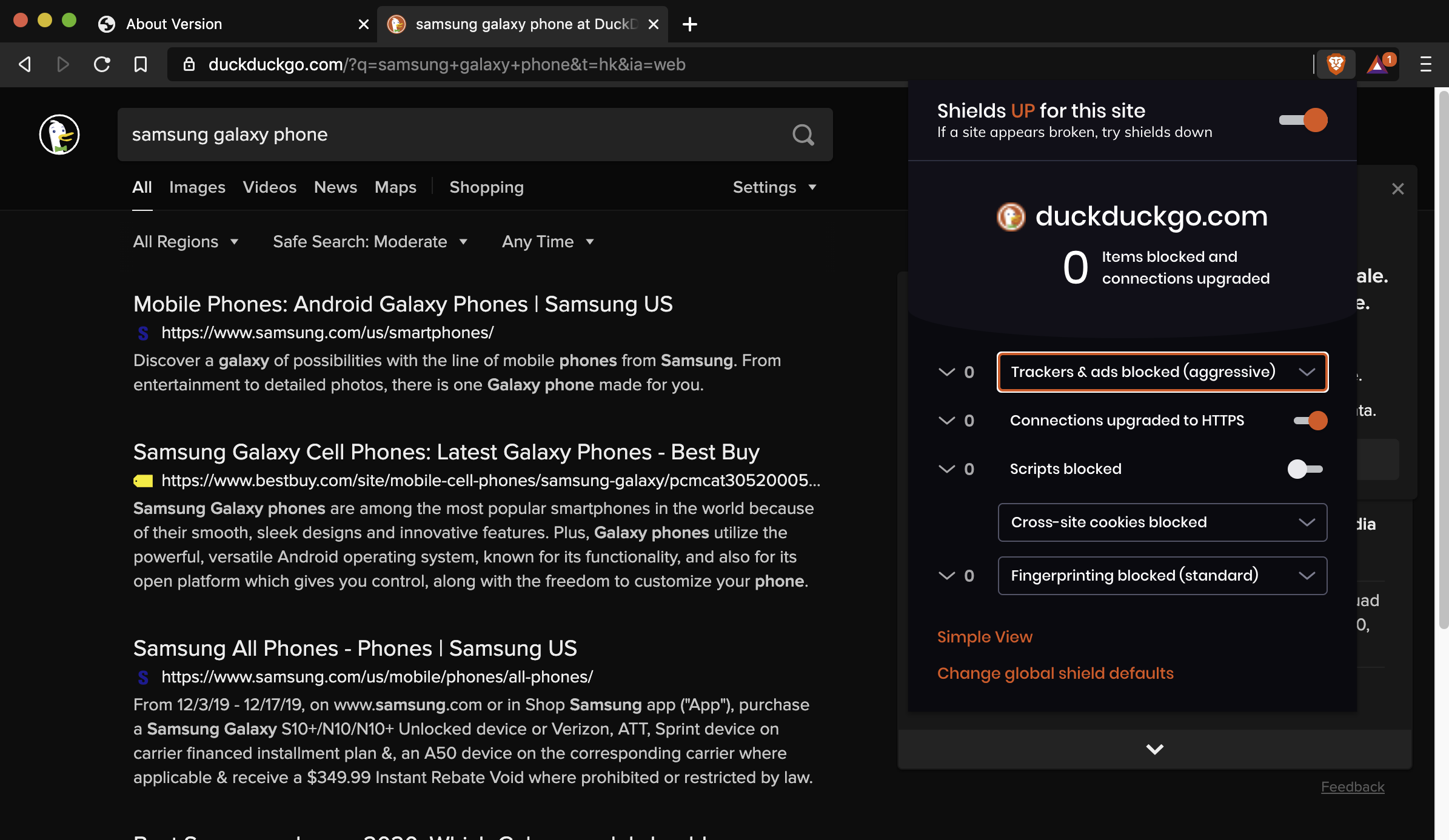1449x840 pixels.
Task: Click the Samsung favicon of first result
Action: [x=143, y=333]
